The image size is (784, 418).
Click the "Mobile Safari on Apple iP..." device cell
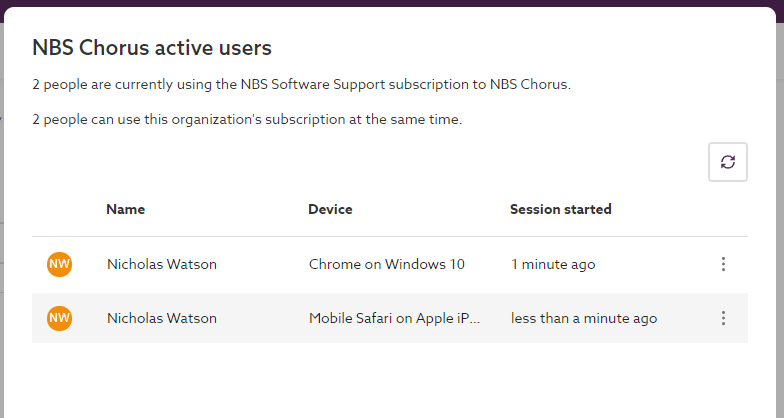coord(394,318)
